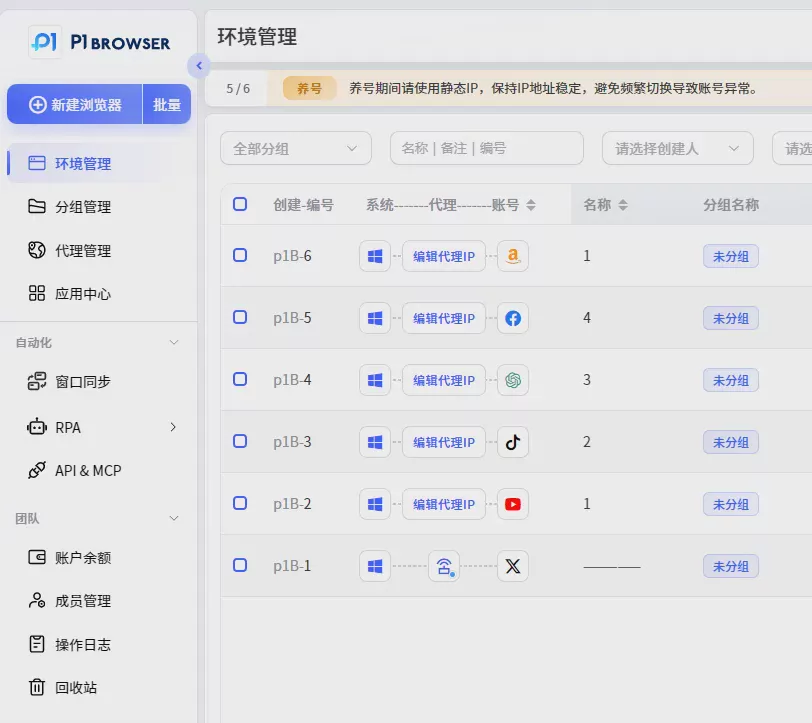Image resolution: width=812 pixels, height=723 pixels.
Task: Sort by the 名称 column arrows
Action: pyautogui.click(x=623, y=205)
